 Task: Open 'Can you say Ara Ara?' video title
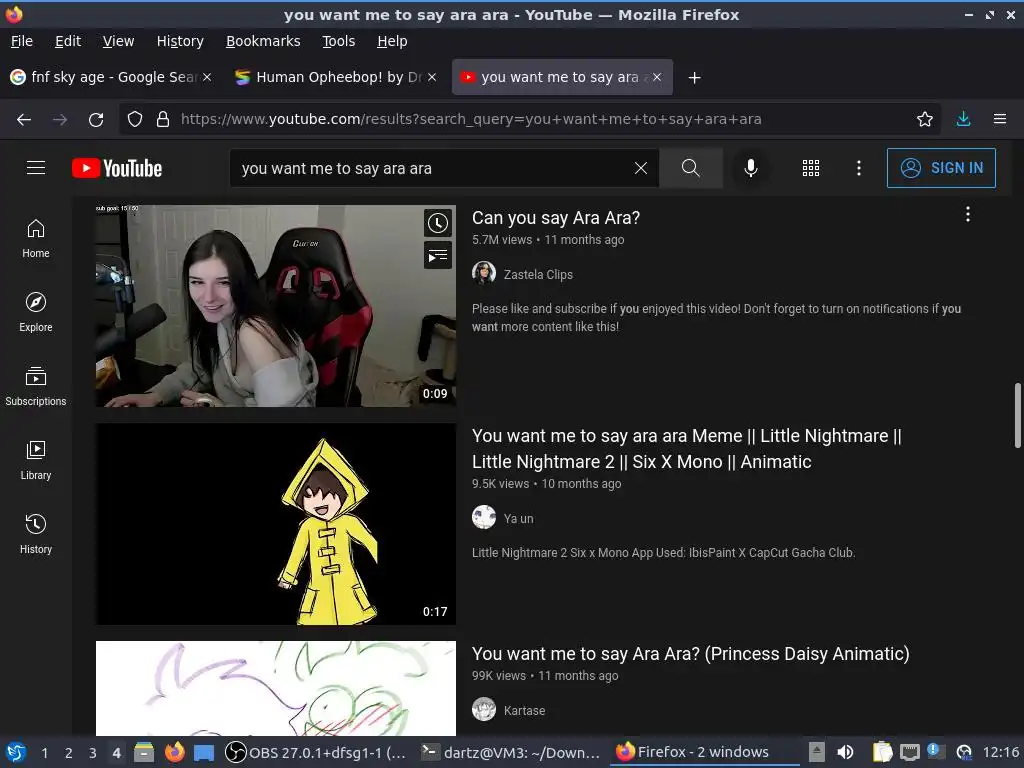tap(556, 217)
